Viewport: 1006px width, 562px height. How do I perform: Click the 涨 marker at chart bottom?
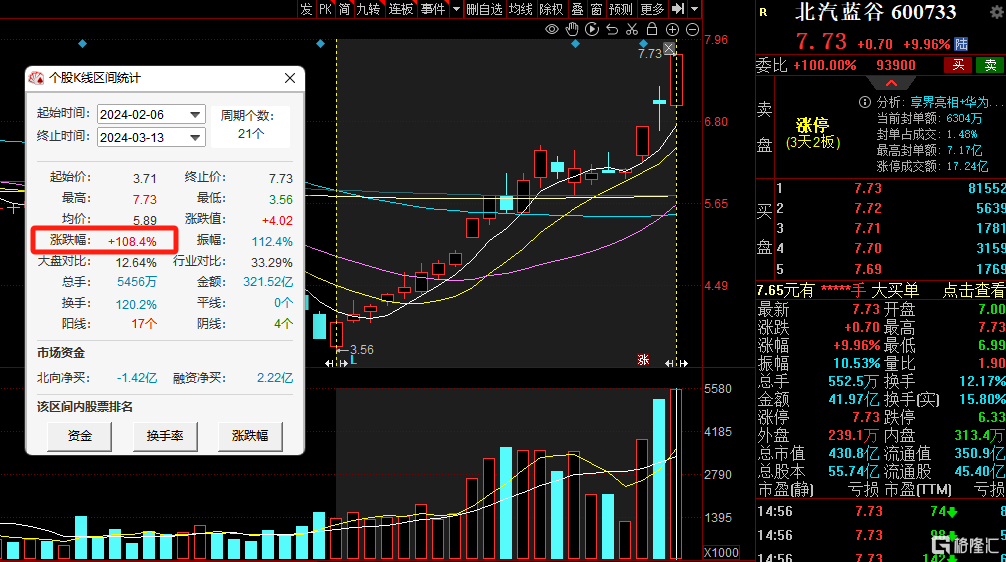(643, 360)
